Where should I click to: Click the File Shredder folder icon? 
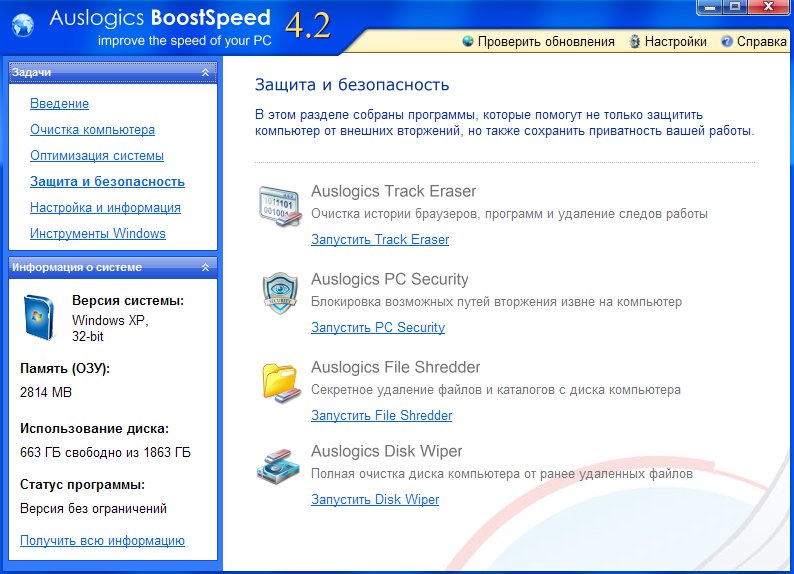(x=280, y=382)
